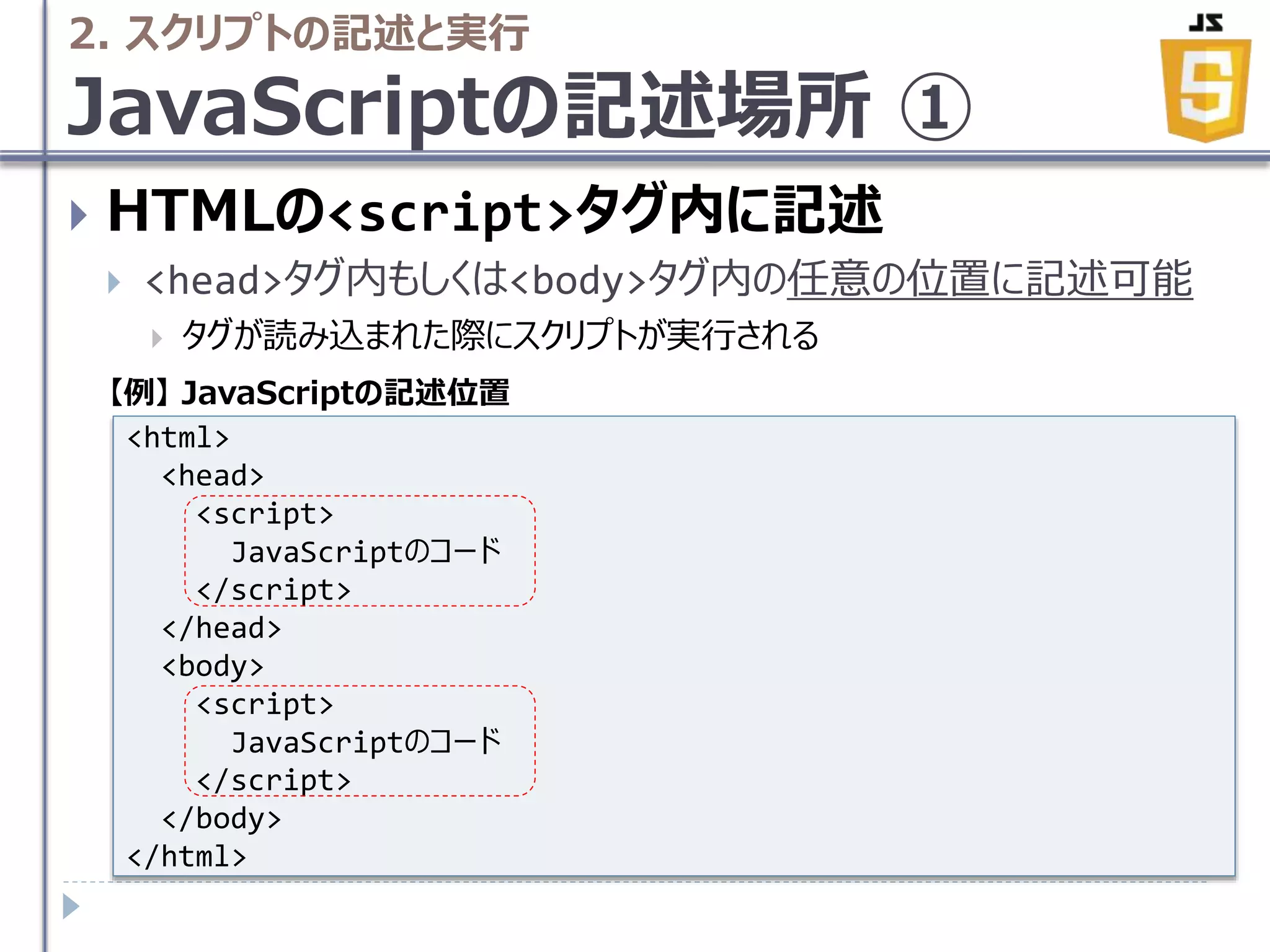Image resolution: width=1270 pixels, height=952 pixels.
Task: Select the opening <head> code line
Action: [213, 475]
